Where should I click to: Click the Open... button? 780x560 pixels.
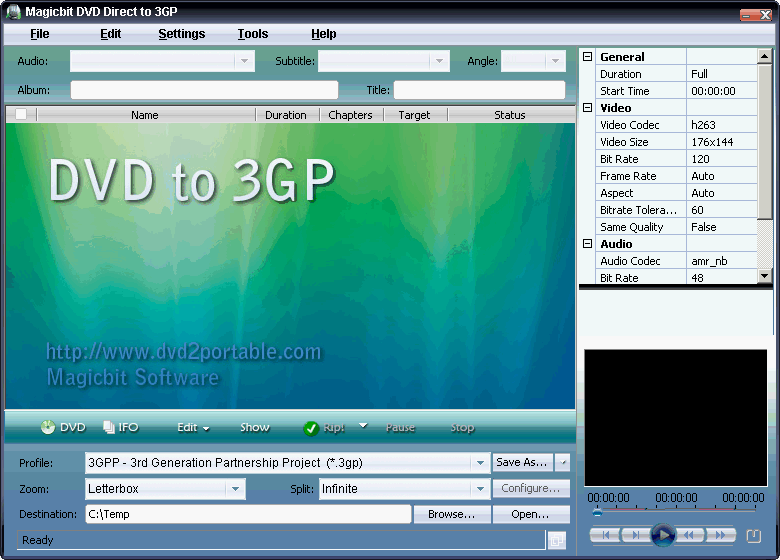531,514
